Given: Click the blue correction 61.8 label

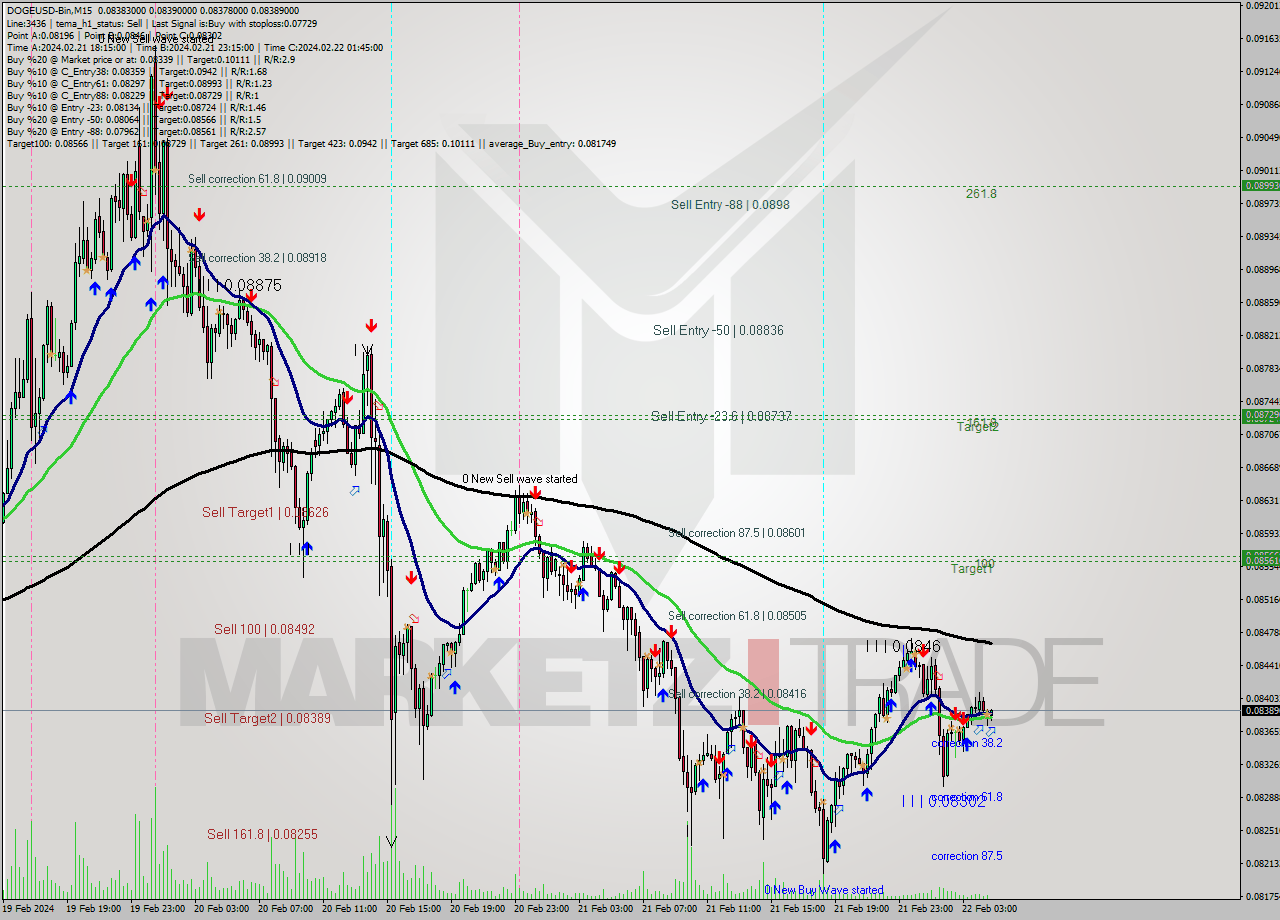Looking at the screenshot, I should pyautogui.click(x=966, y=797).
